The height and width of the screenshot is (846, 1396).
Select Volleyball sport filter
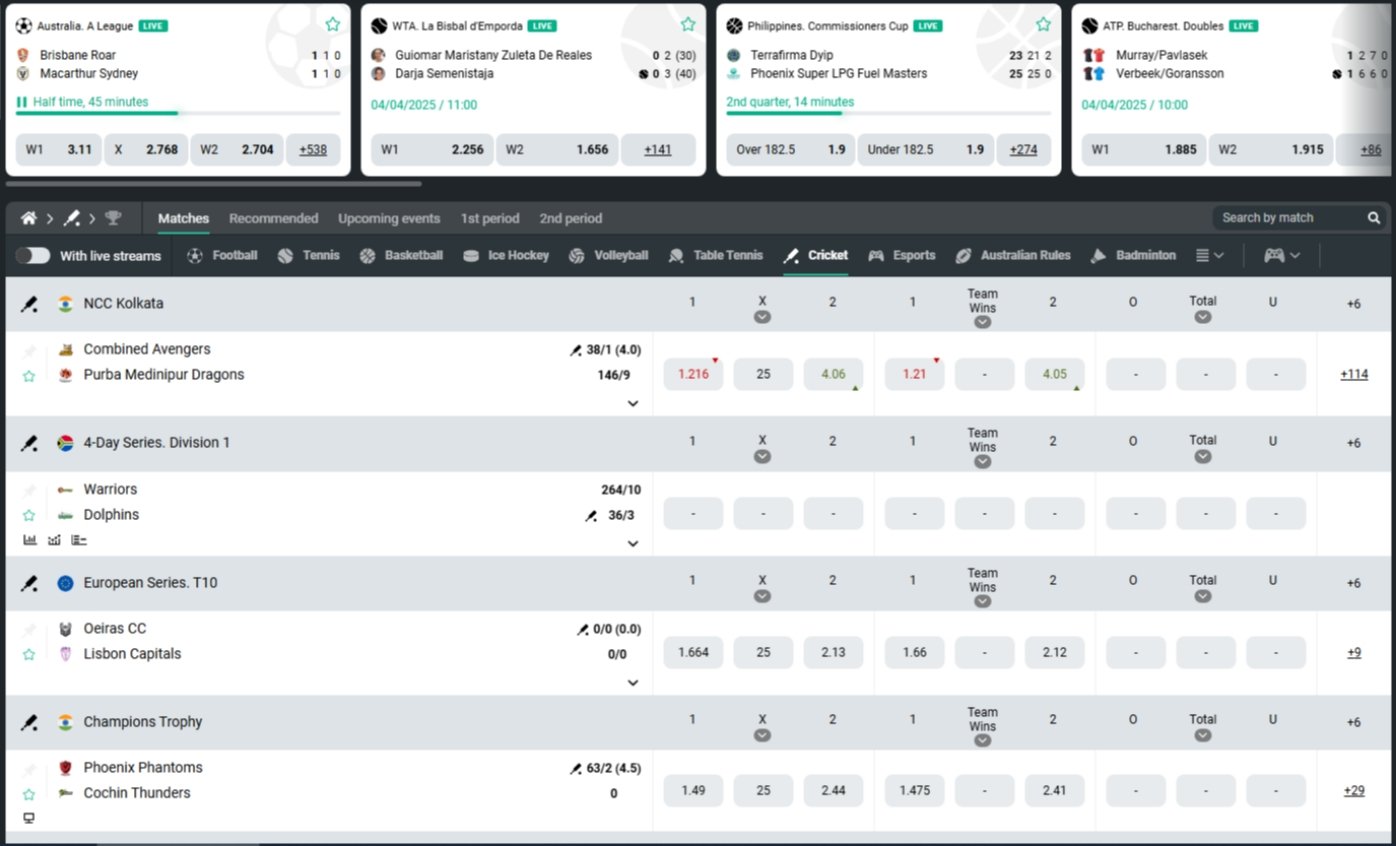[x=608, y=256]
